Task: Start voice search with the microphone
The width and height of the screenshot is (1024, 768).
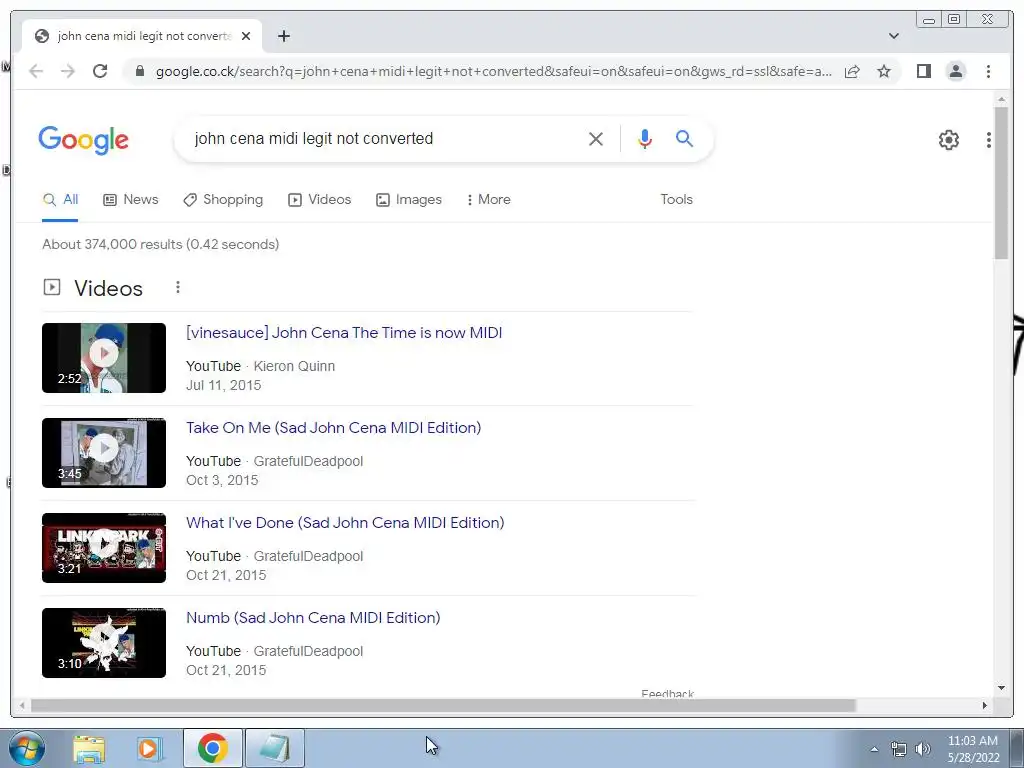Action: click(645, 138)
